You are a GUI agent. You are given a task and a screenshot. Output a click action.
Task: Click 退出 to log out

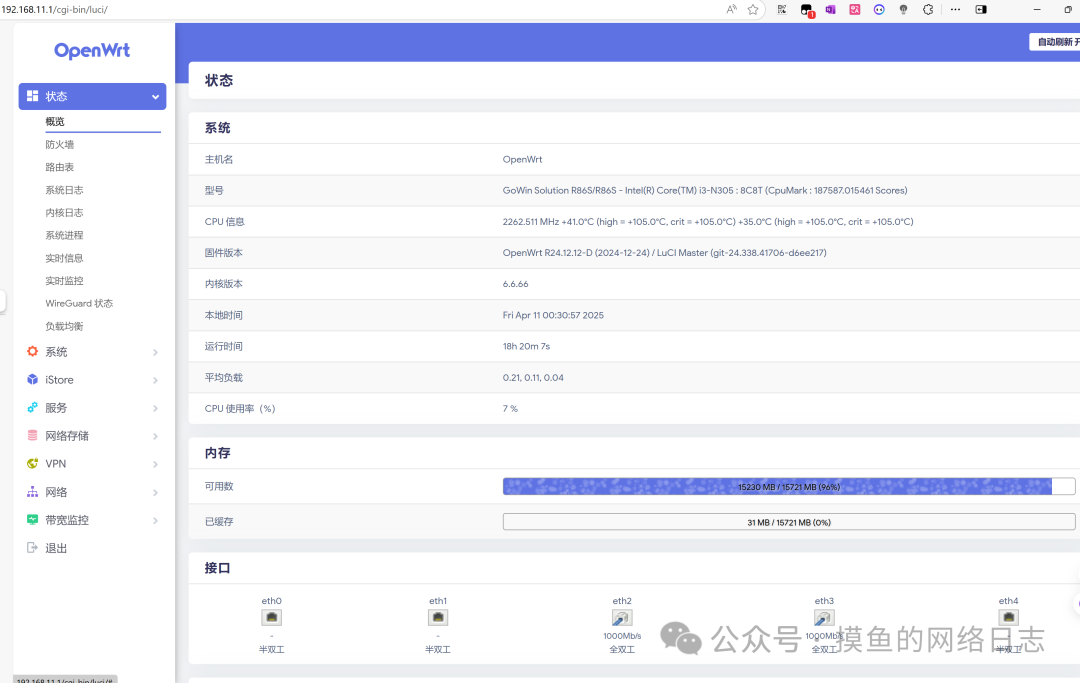56,548
